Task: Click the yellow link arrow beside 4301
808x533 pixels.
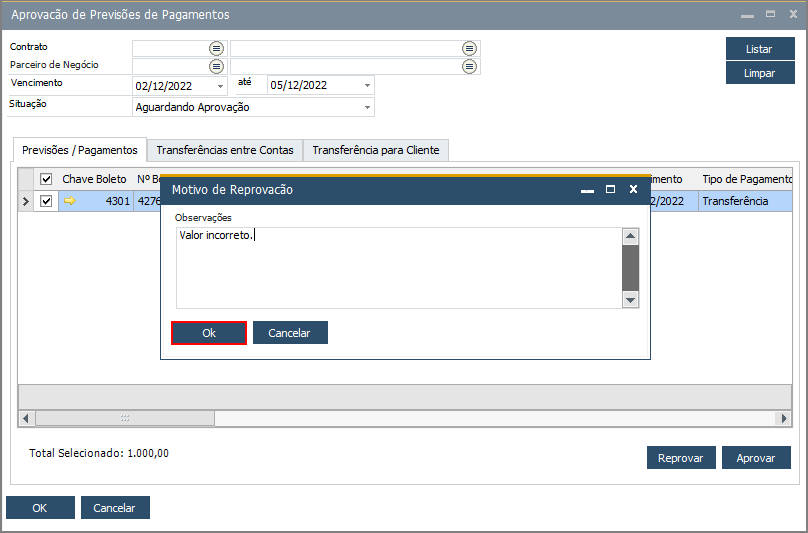Action: tap(70, 201)
